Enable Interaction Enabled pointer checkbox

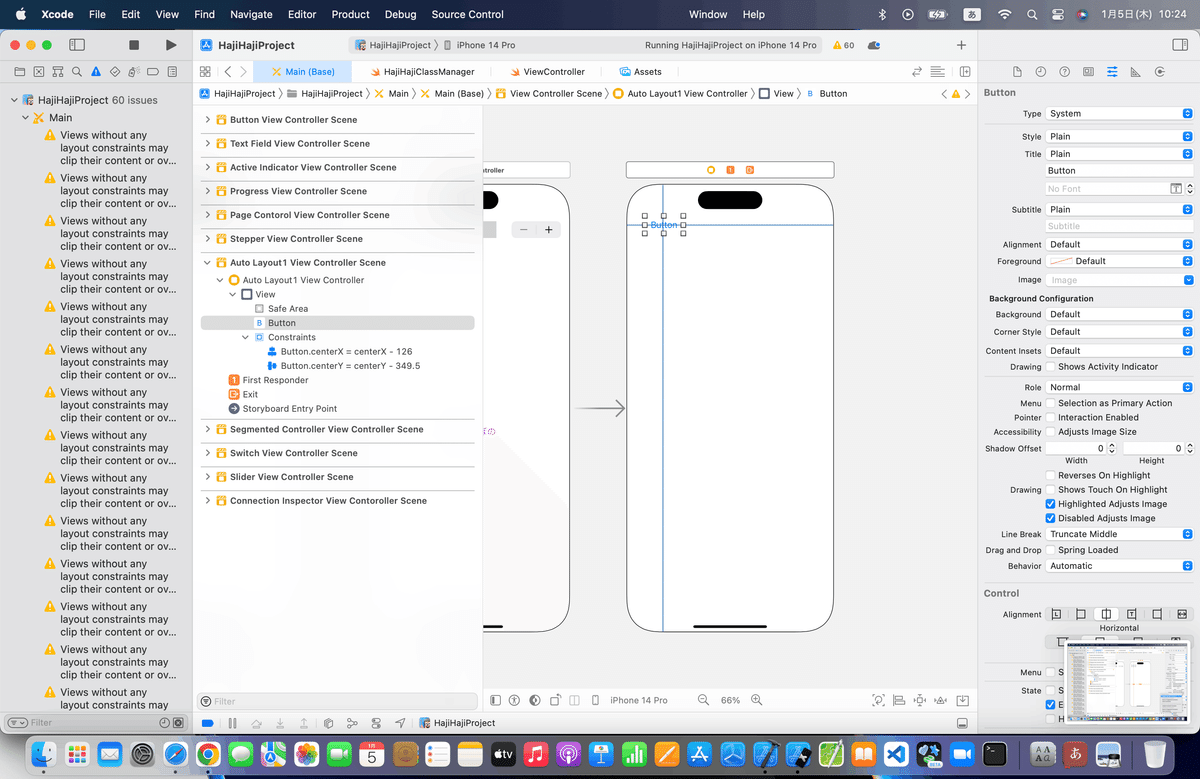tap(1050, 417)
